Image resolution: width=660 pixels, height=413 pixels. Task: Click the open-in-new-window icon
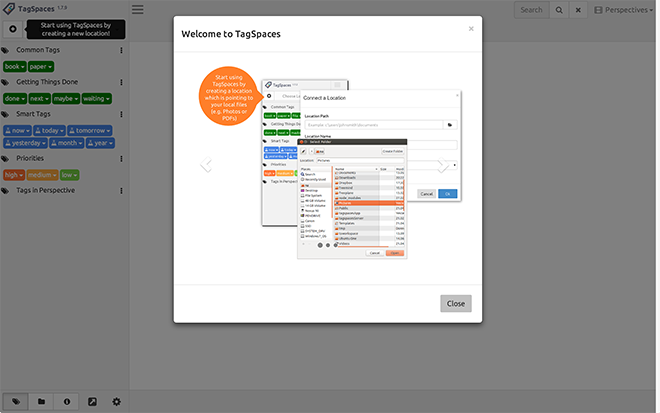point(92,402)
